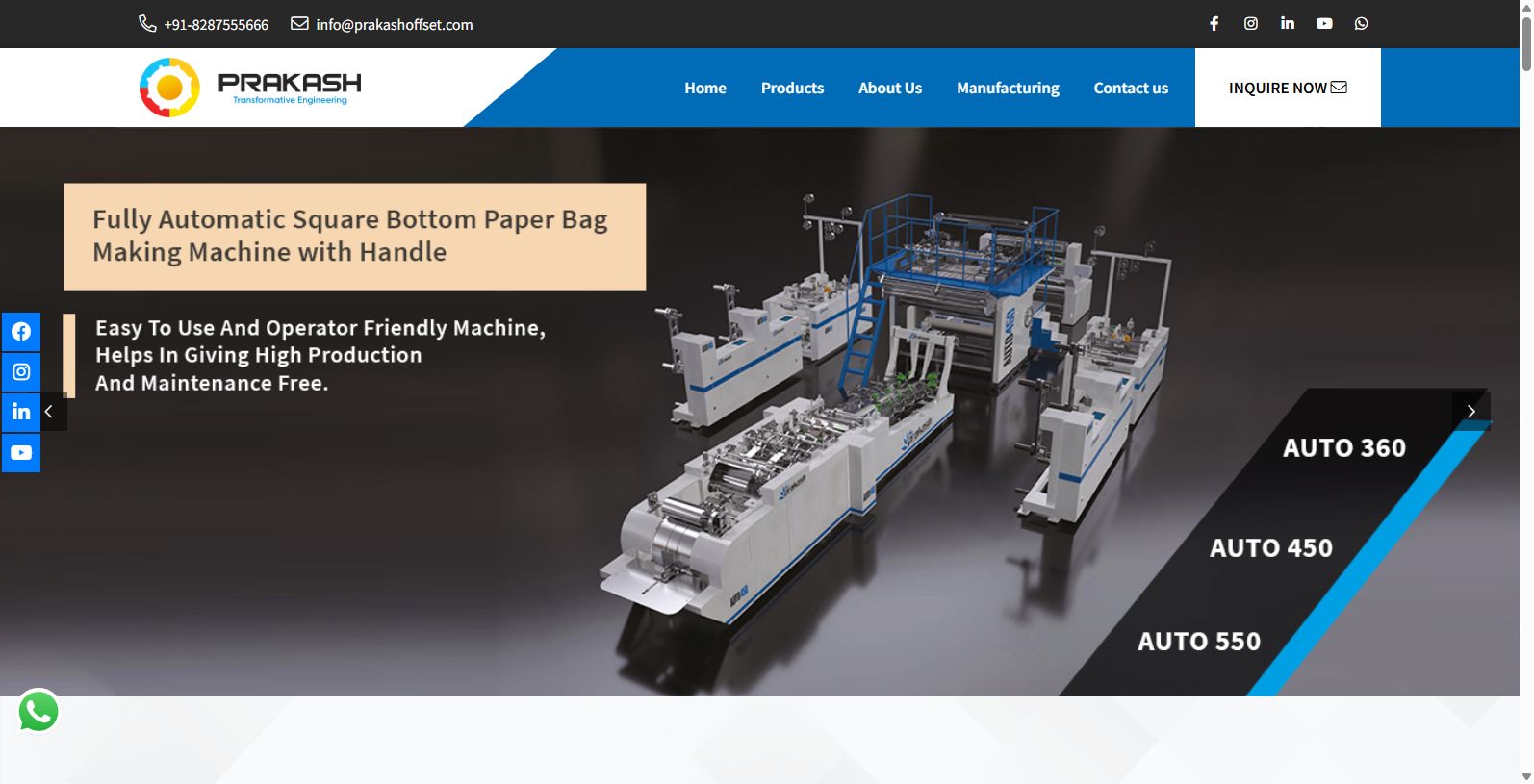Open the Products menu item
Image resolution: width=1534 pixels, height=784 pixels.
(x=792, y=88)
